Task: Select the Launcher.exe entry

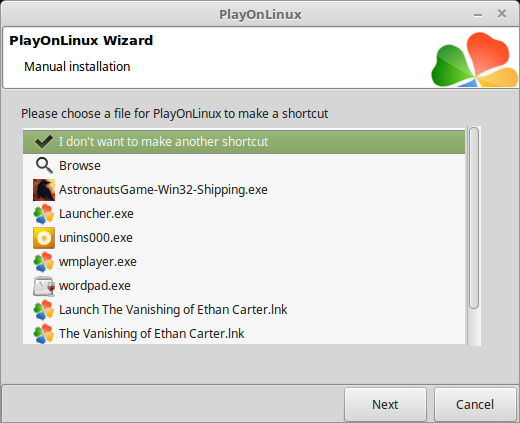Action: point(244,214)
